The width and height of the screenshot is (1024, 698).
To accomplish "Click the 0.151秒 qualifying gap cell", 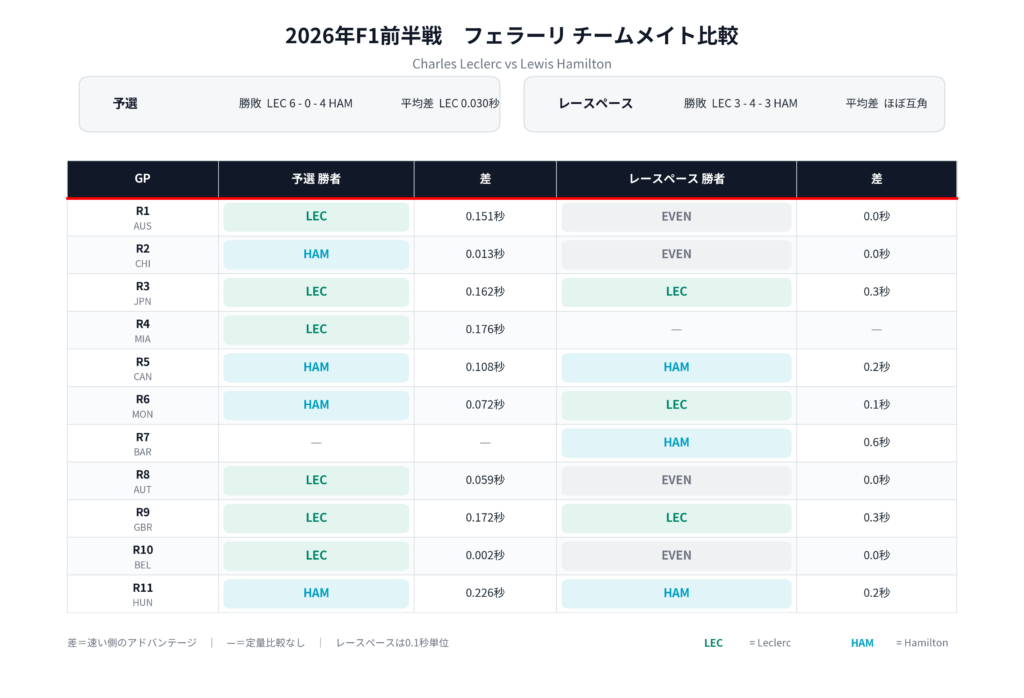I will 485,217.
